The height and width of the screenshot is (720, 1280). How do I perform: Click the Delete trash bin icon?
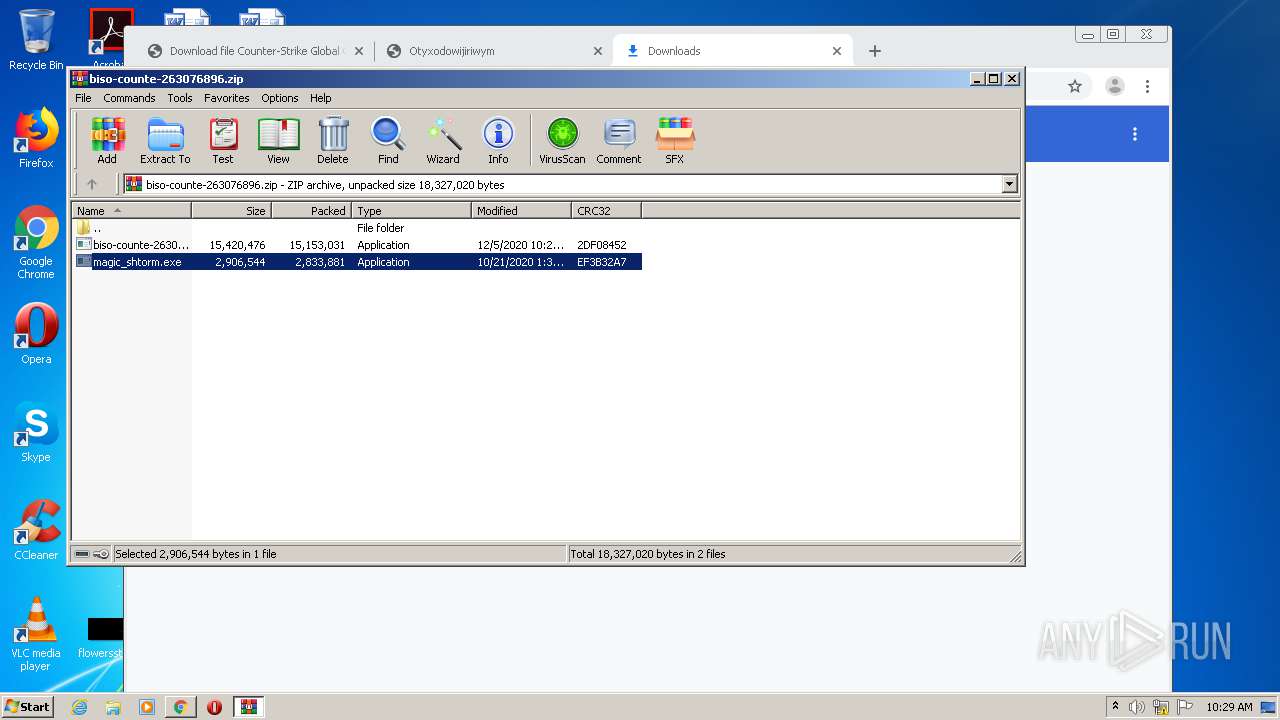tap(333, 140)
